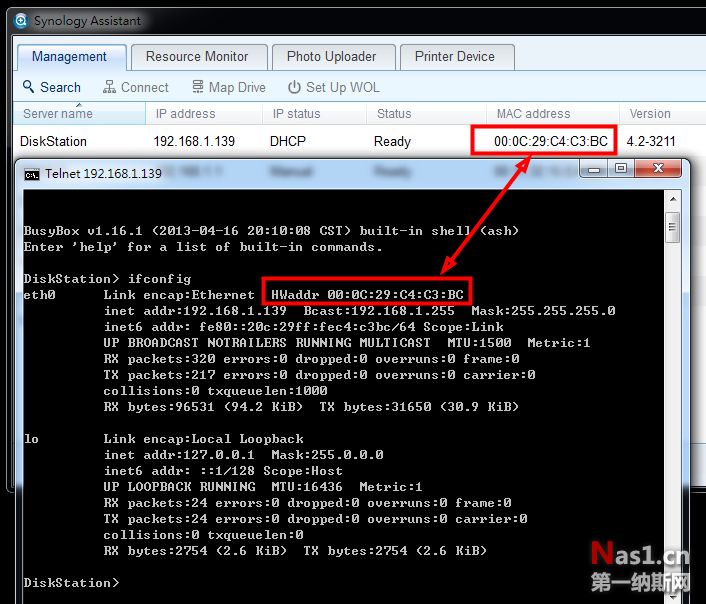Click Telnet scrollbar up arrow
The image size is (706, 604).
(x=673, y=199)
